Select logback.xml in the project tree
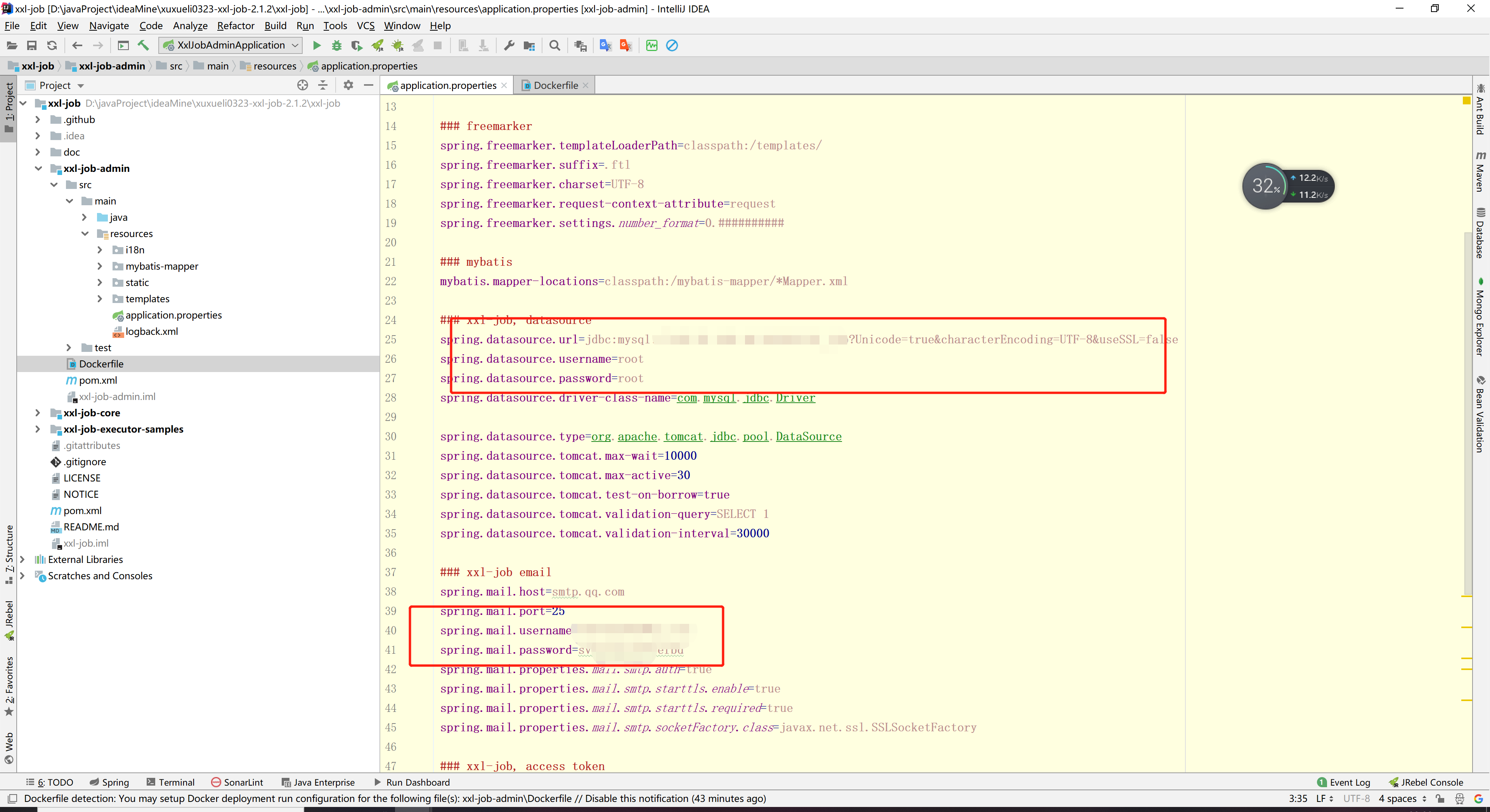 (152, 331)
